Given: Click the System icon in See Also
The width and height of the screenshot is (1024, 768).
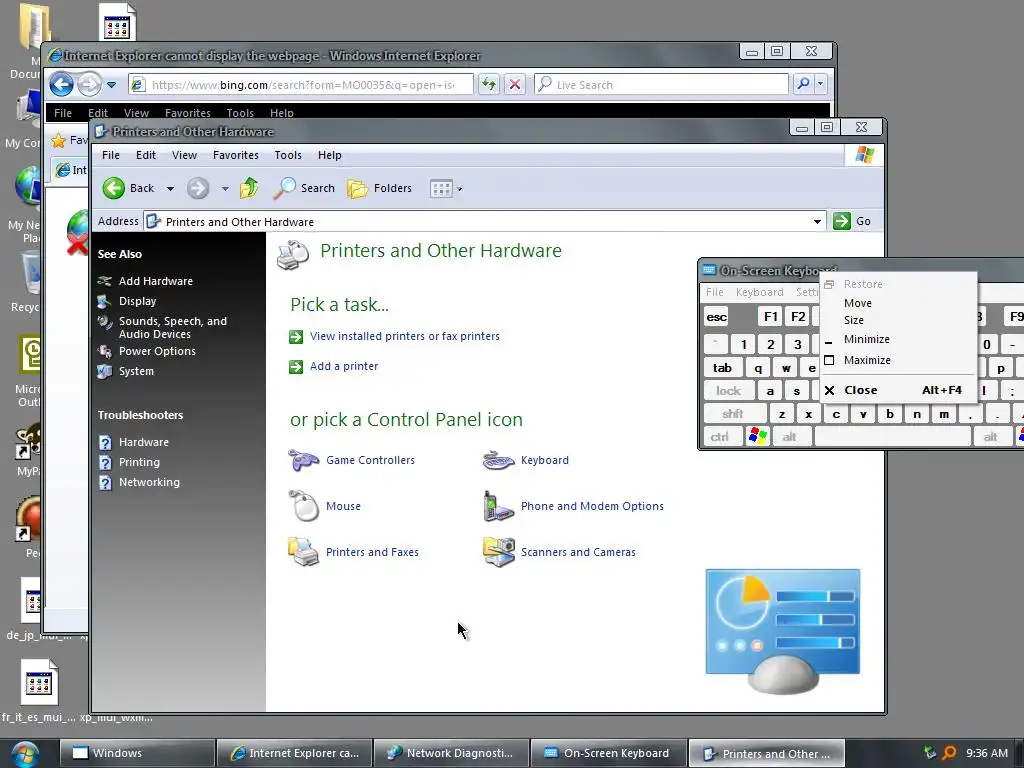Looking at the screenshot, I should tap(104, 371).
